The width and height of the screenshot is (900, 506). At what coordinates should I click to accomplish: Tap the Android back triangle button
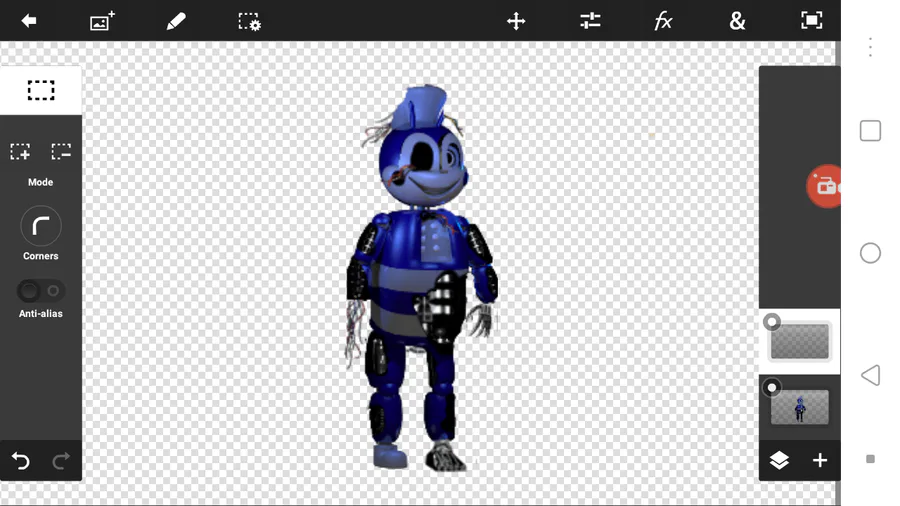(870, 375)
